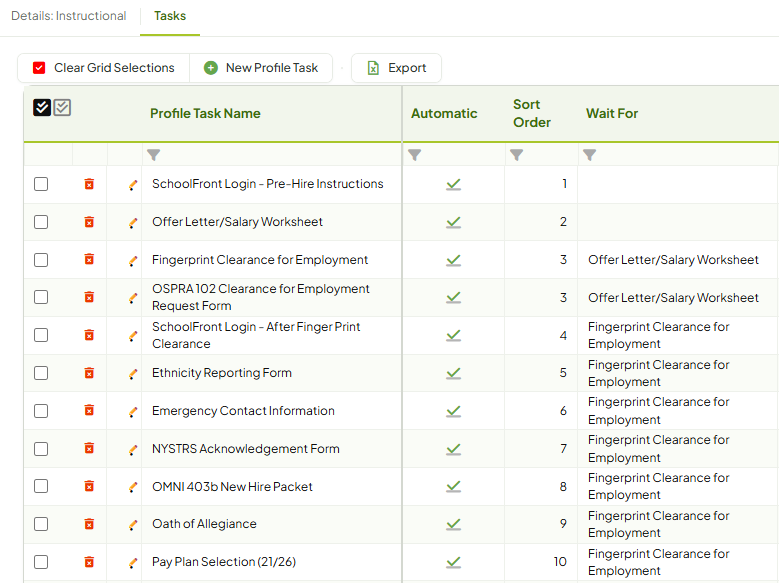Delete the Oath of Allegiance task

pyautogui.click(x=89, y=524)
